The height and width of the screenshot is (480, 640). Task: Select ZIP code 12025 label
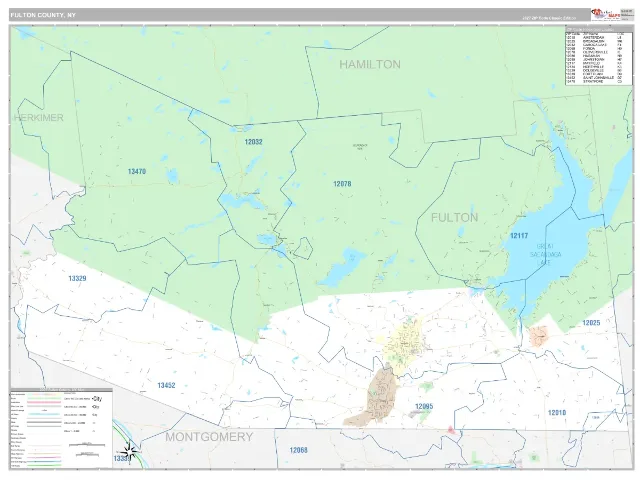[x=591, y=322]
